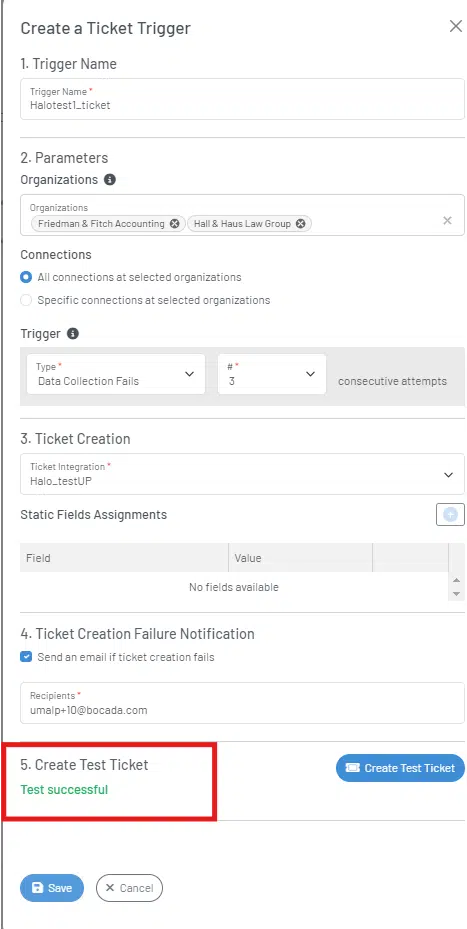Toggle Send an email if ticket creation fails
Image resolution: width=467 pixels, height=929 pixels.
click(25, 656)
